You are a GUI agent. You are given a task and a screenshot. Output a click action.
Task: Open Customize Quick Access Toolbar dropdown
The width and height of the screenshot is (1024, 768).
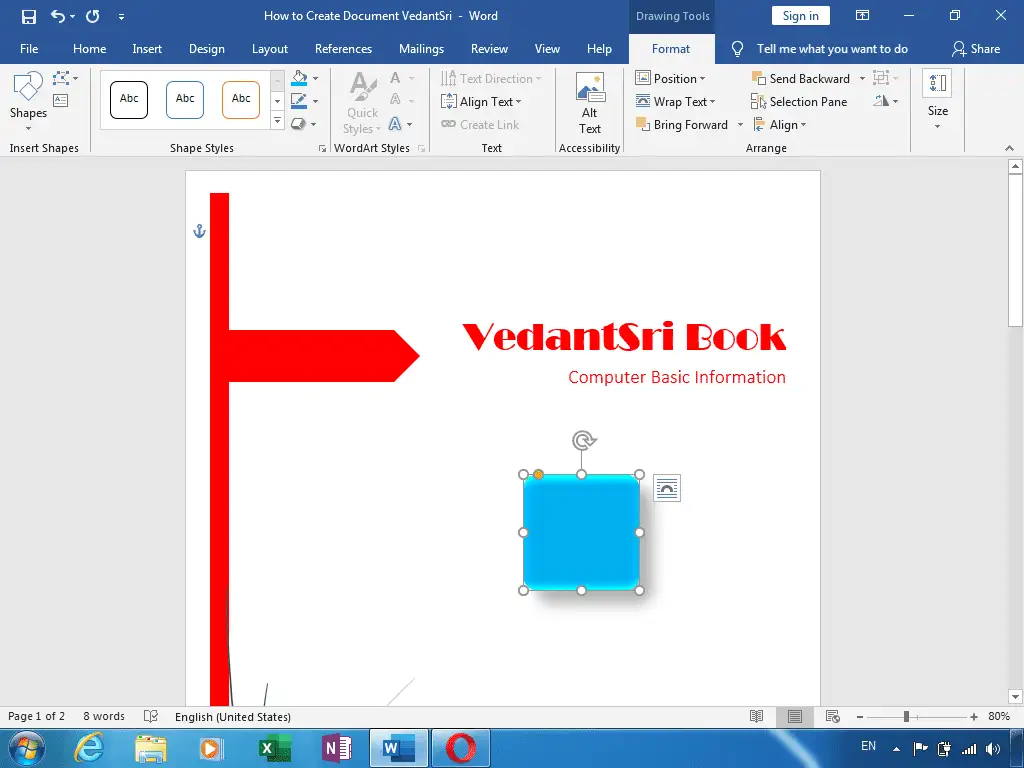(121, 17)
